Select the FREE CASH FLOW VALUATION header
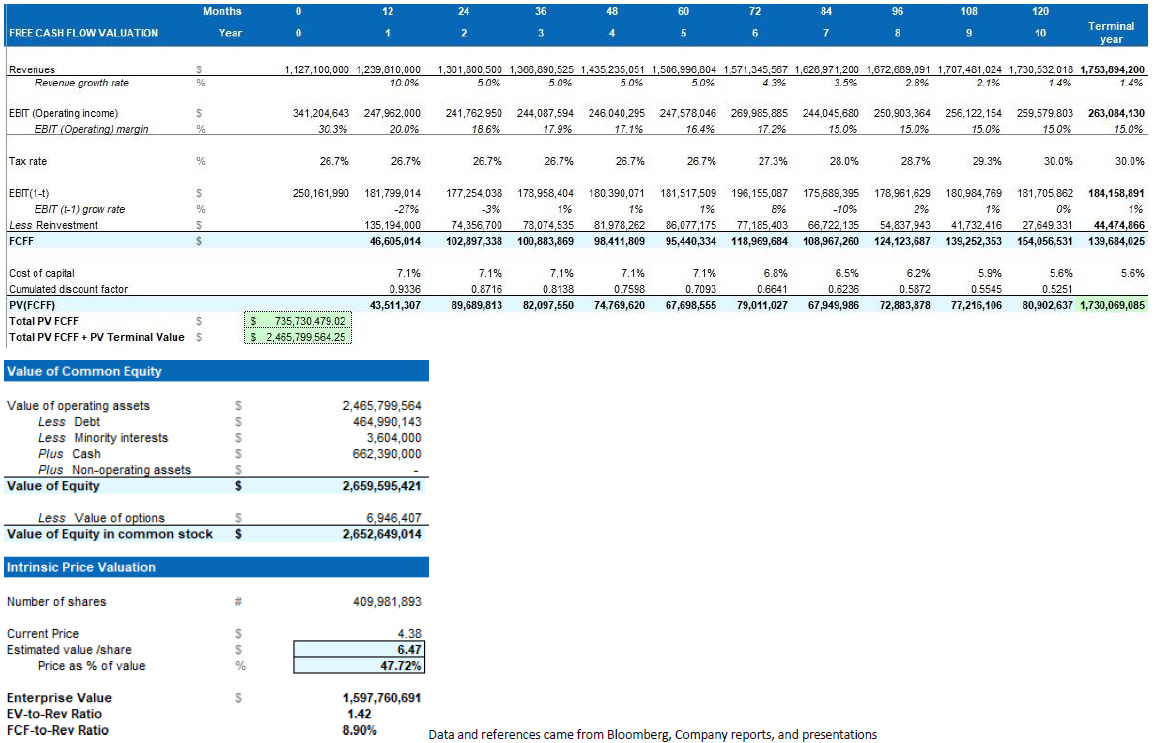The height and width of the screenshot is (743, 1158). coord(83,32)
